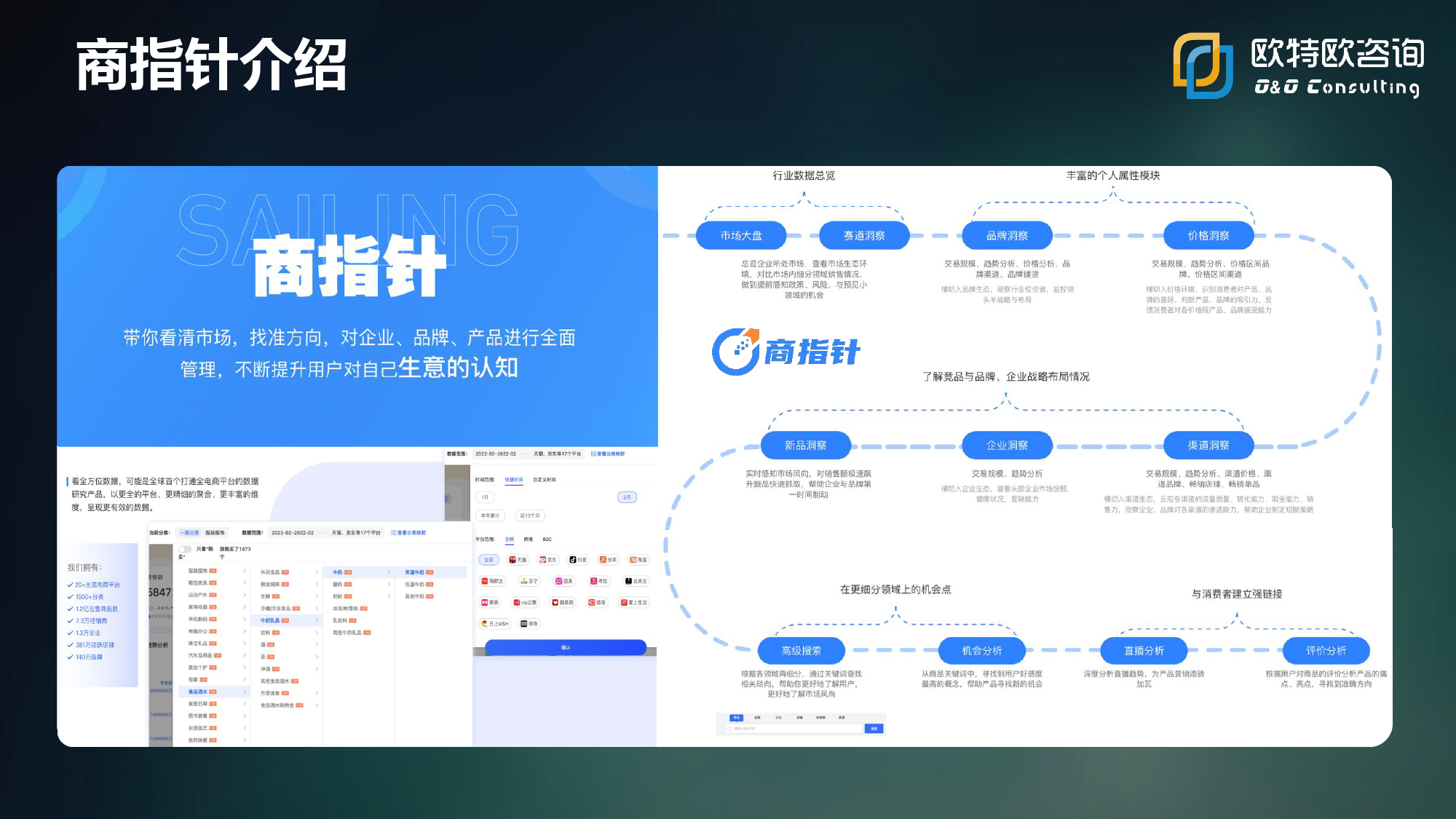Open the 机会分析 module button
The width and height of the screenshot is (1456, 819).
pyautogui.click(x=982, y=650)
